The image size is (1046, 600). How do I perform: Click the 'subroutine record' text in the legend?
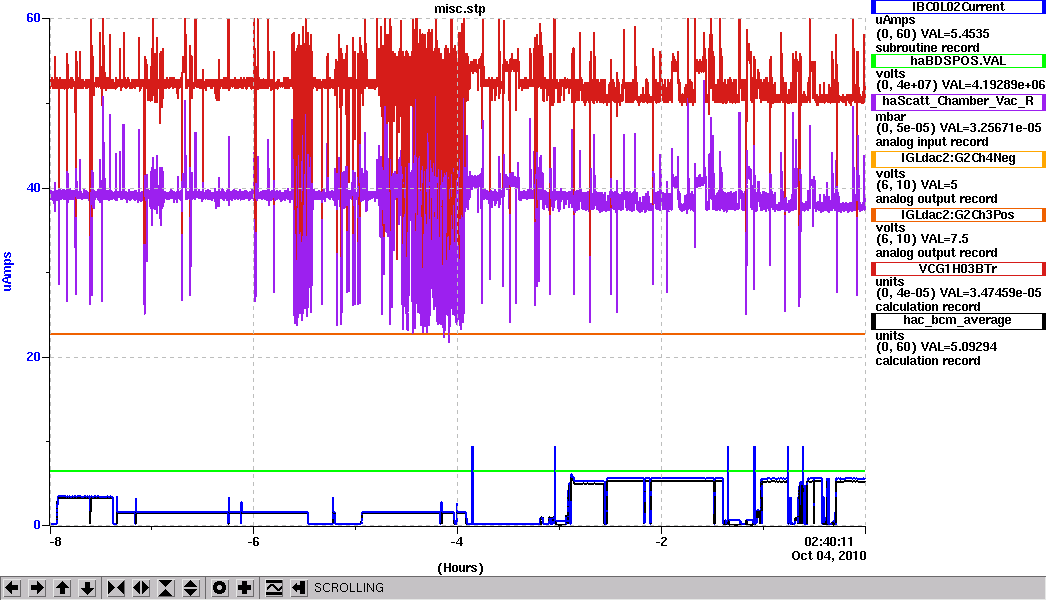[x=927, y=48]
